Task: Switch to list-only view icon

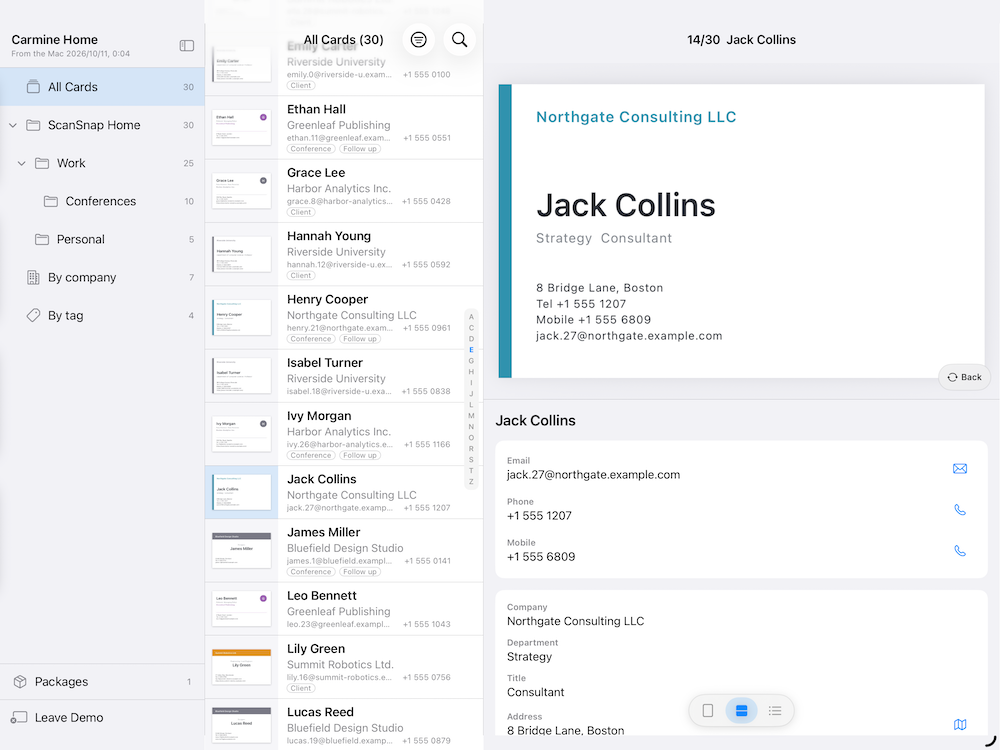Action: (775, 710)
